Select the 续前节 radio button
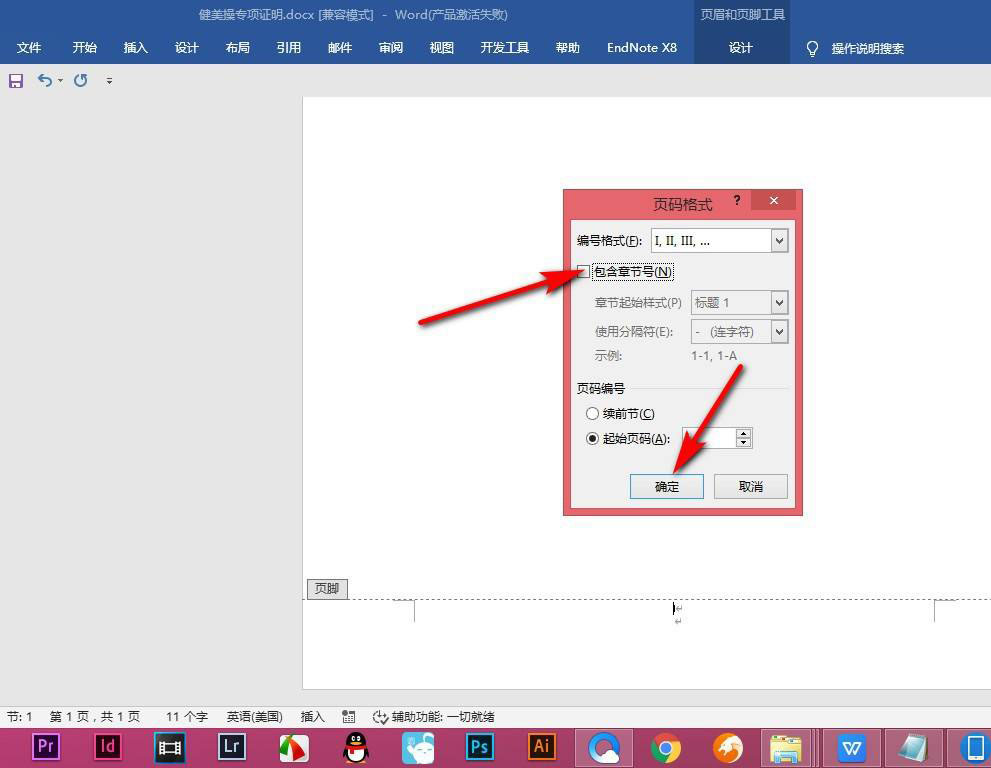Viewport: 991px width, 768px height. pyautogui.click(x=592, y=413)
